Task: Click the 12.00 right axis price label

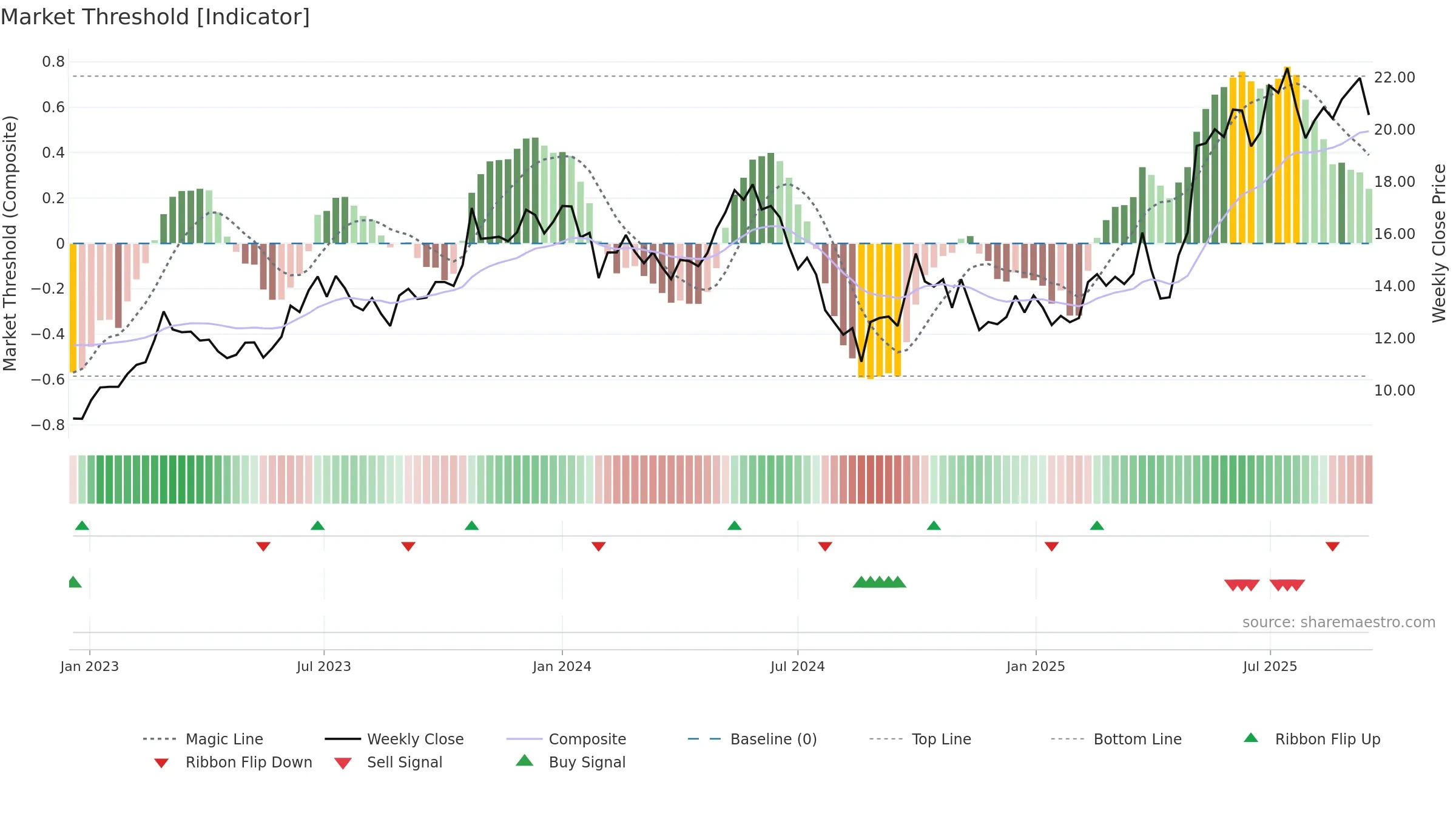Action: [1395, 339]
